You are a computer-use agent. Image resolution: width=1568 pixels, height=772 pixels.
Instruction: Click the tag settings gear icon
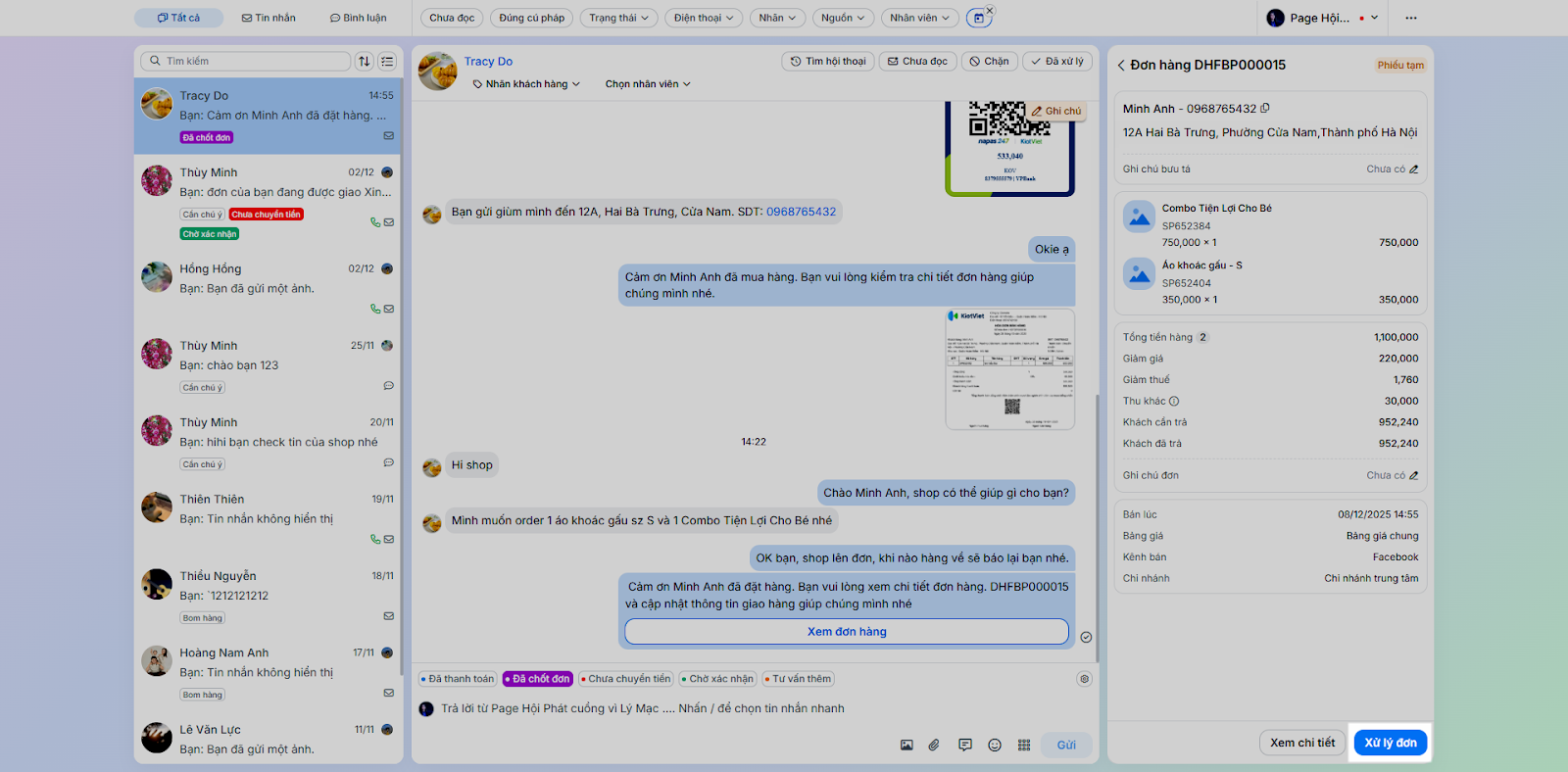[x=1084, y=679]
